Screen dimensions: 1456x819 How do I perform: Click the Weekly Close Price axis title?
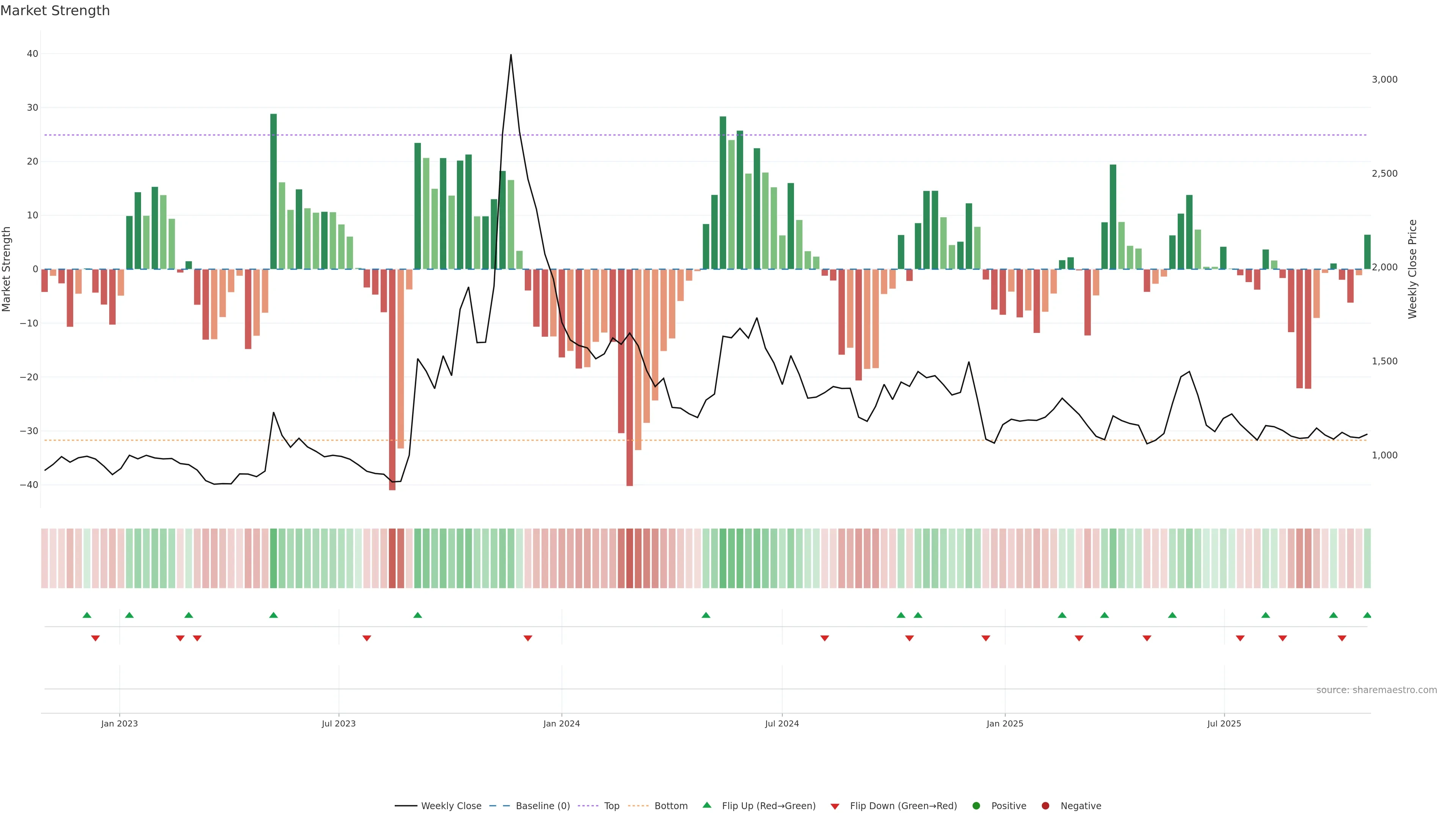pos(1412,269)
